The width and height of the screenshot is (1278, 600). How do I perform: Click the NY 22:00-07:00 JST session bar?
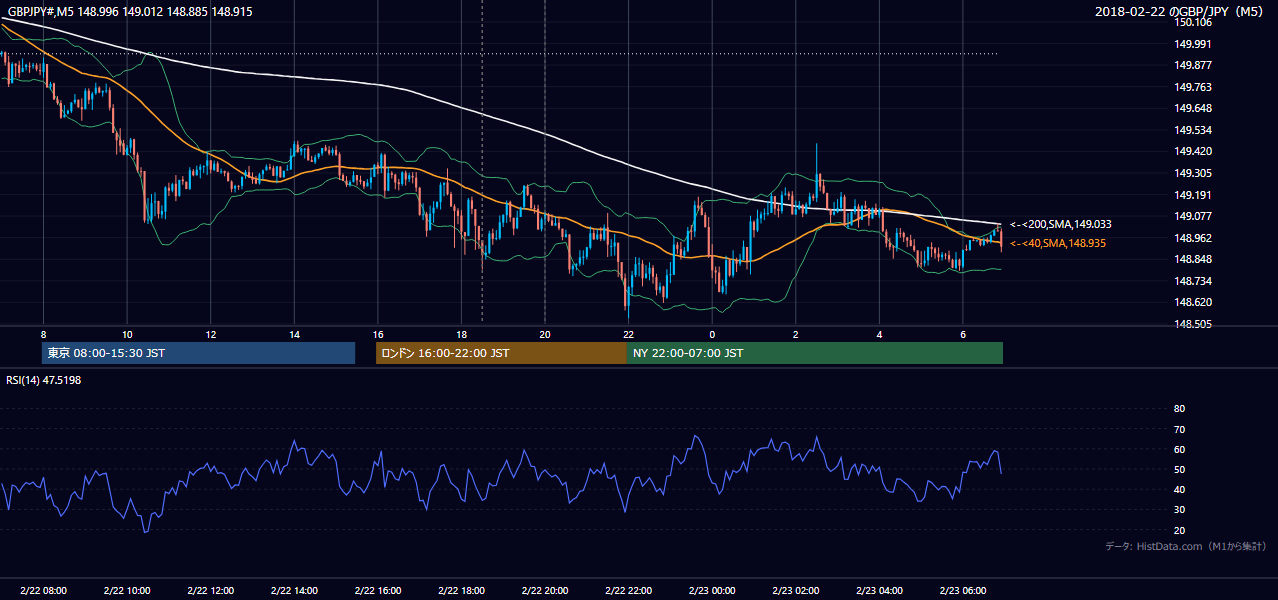815,353
